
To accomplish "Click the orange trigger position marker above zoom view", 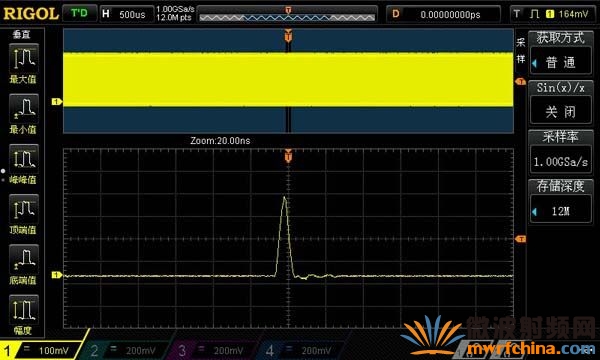I will click(x=288, y=155).
